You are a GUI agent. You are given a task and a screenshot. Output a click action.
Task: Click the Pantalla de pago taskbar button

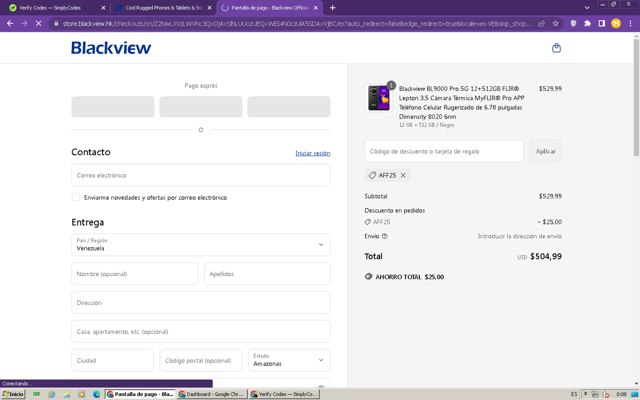[140, 394]
